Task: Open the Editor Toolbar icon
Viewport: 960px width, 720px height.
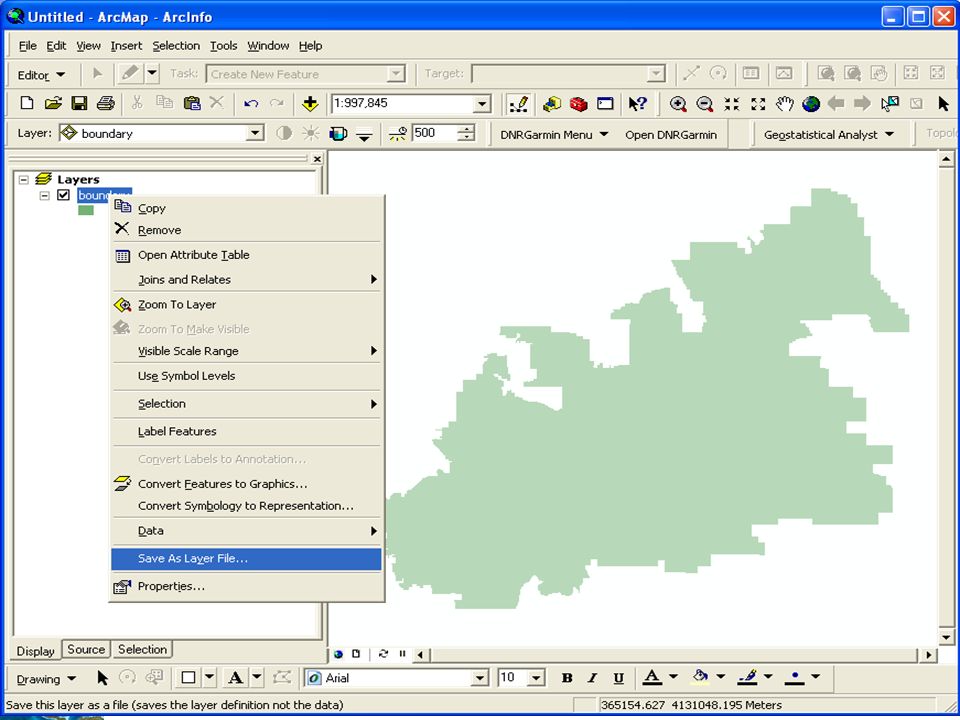Action: pyautogui.click(x=519, y=104)
